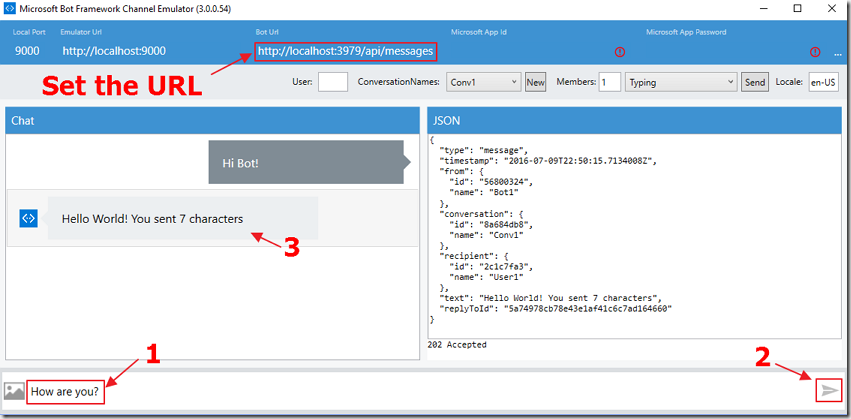Click the send message arrow icon

(829, 391)
